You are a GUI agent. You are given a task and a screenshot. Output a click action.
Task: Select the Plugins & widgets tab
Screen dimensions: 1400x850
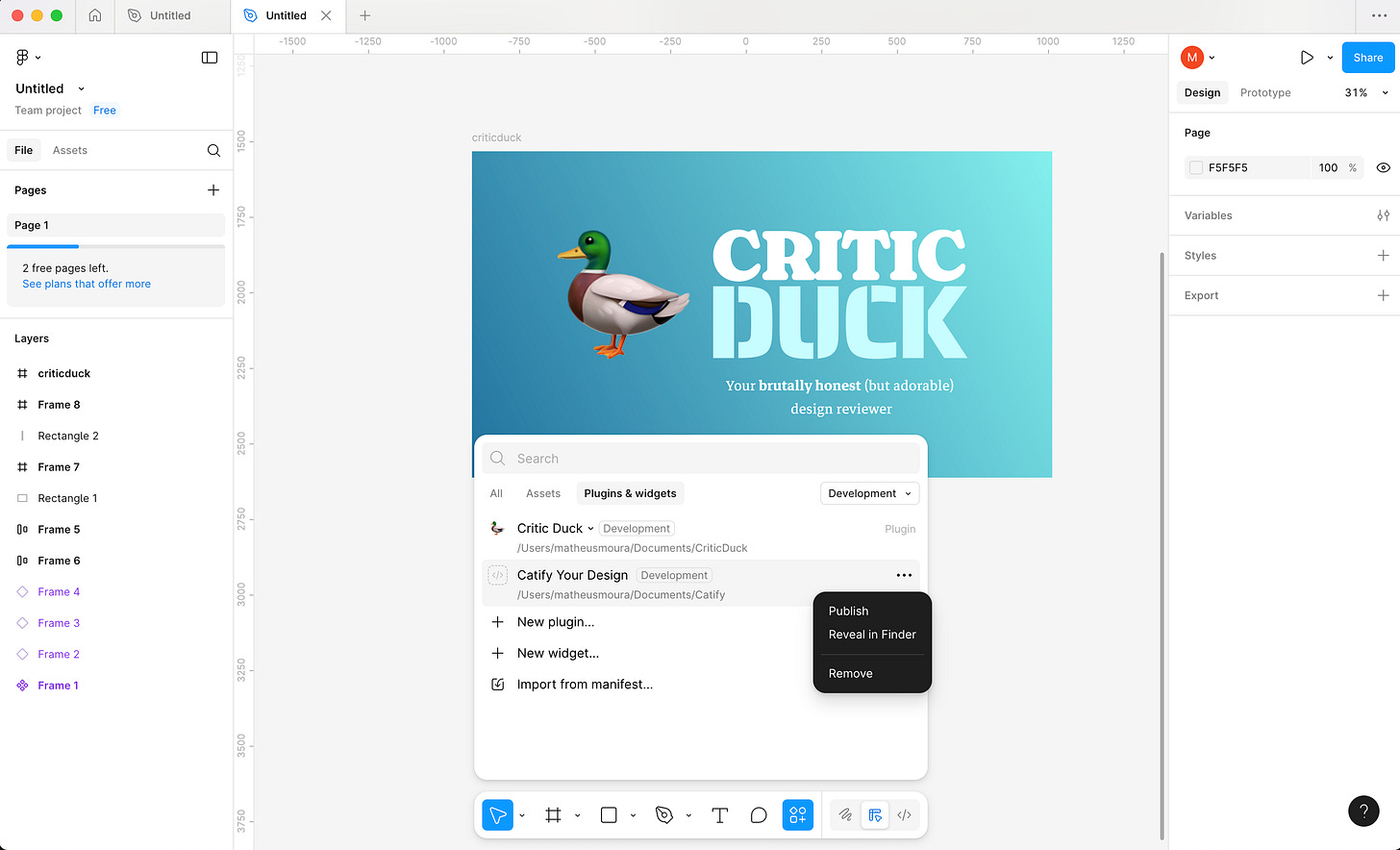click(x=630, y=493)
